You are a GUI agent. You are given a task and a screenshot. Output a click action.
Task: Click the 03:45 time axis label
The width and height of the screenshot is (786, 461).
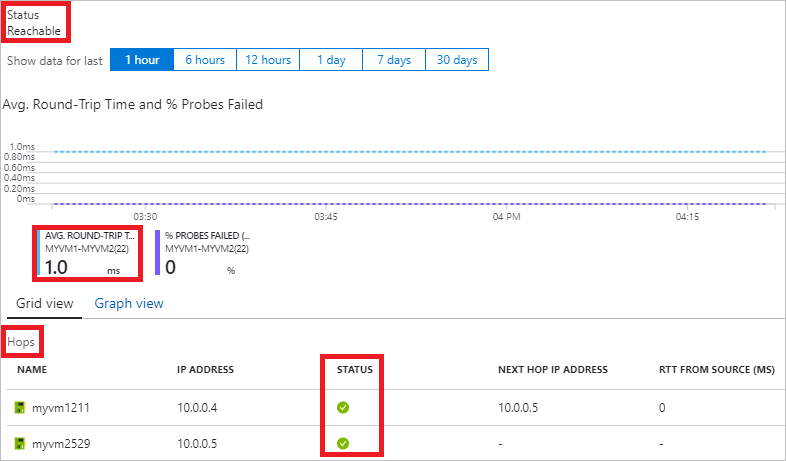[326, 217]
